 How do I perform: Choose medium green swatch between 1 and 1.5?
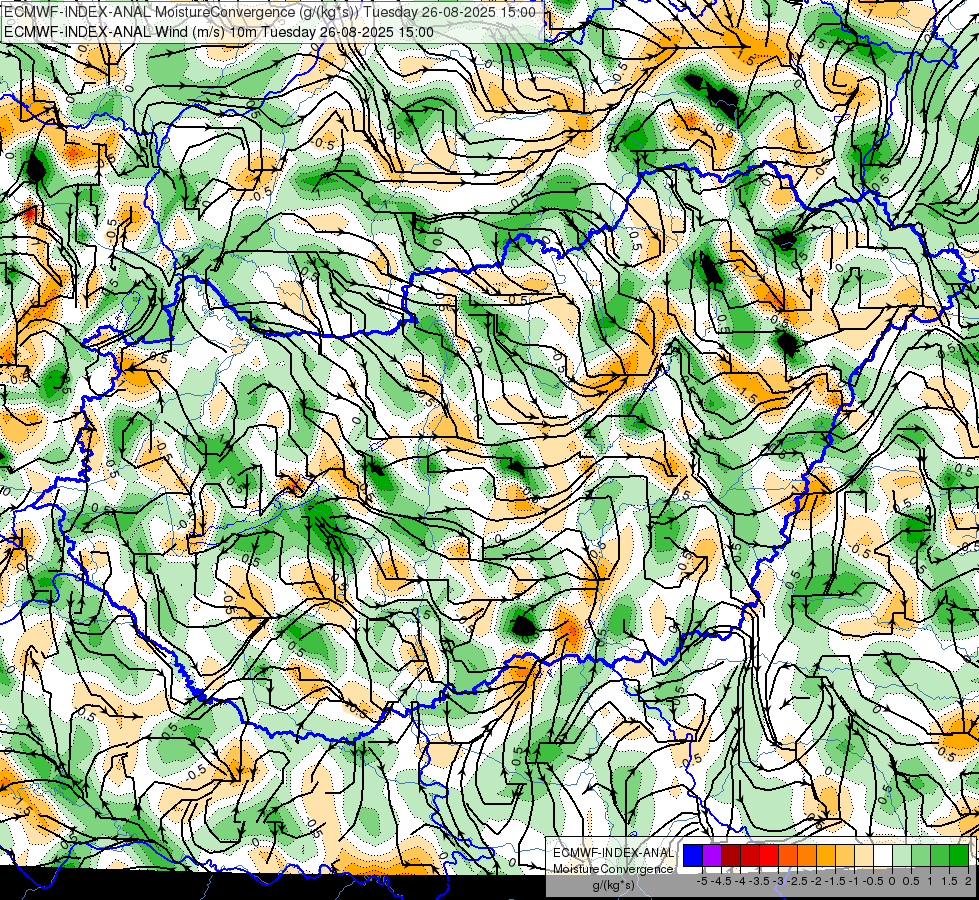coord(940,855)
